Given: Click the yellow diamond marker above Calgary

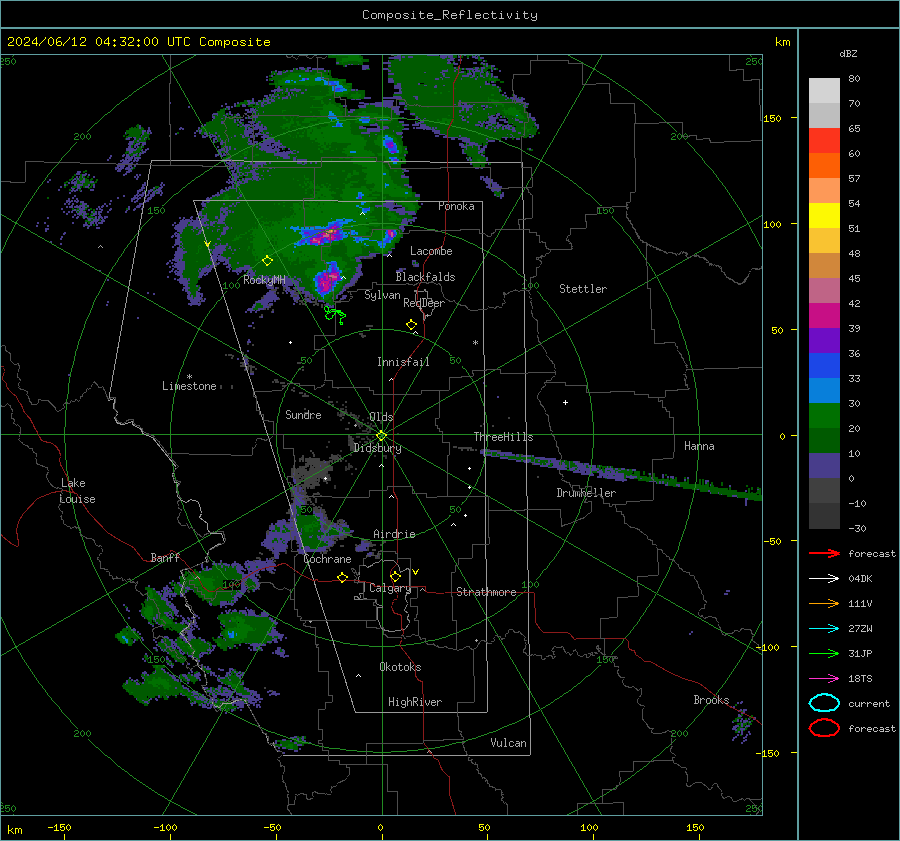Looking at the screenshot, I should tap(395, 576).
